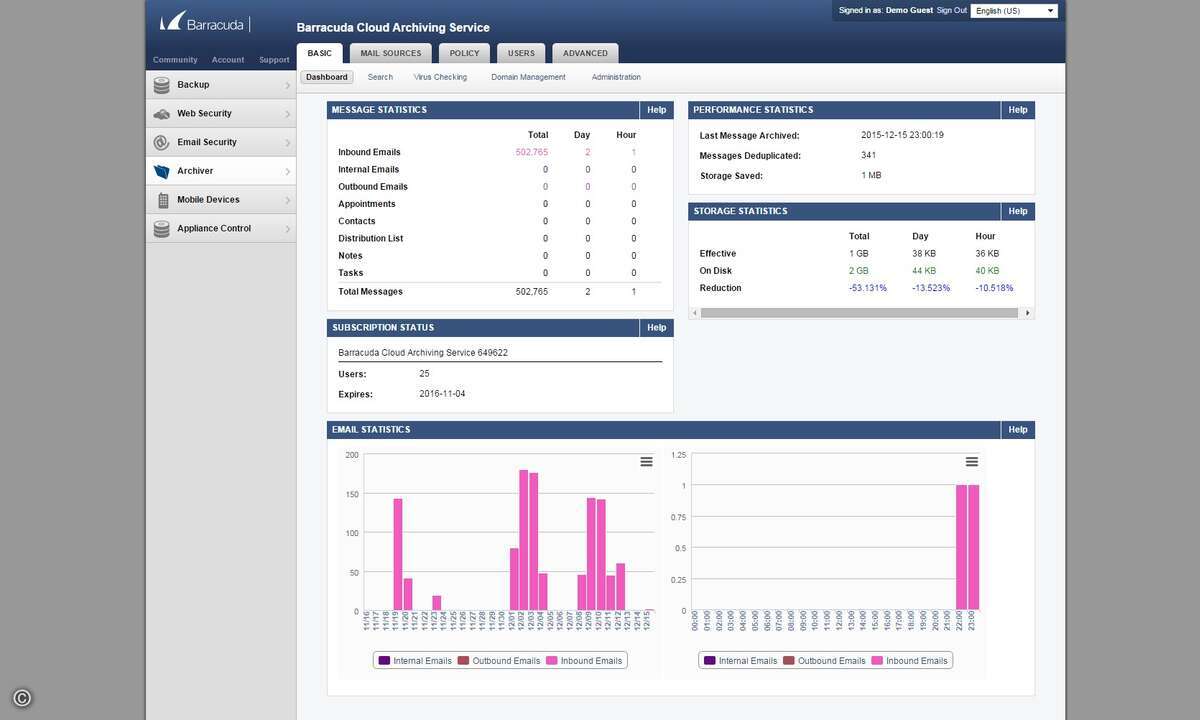This screenshot has height=720, width=1200.
Task: Click the Storage Statistics horizontal scrollbar
Action: 859,313
